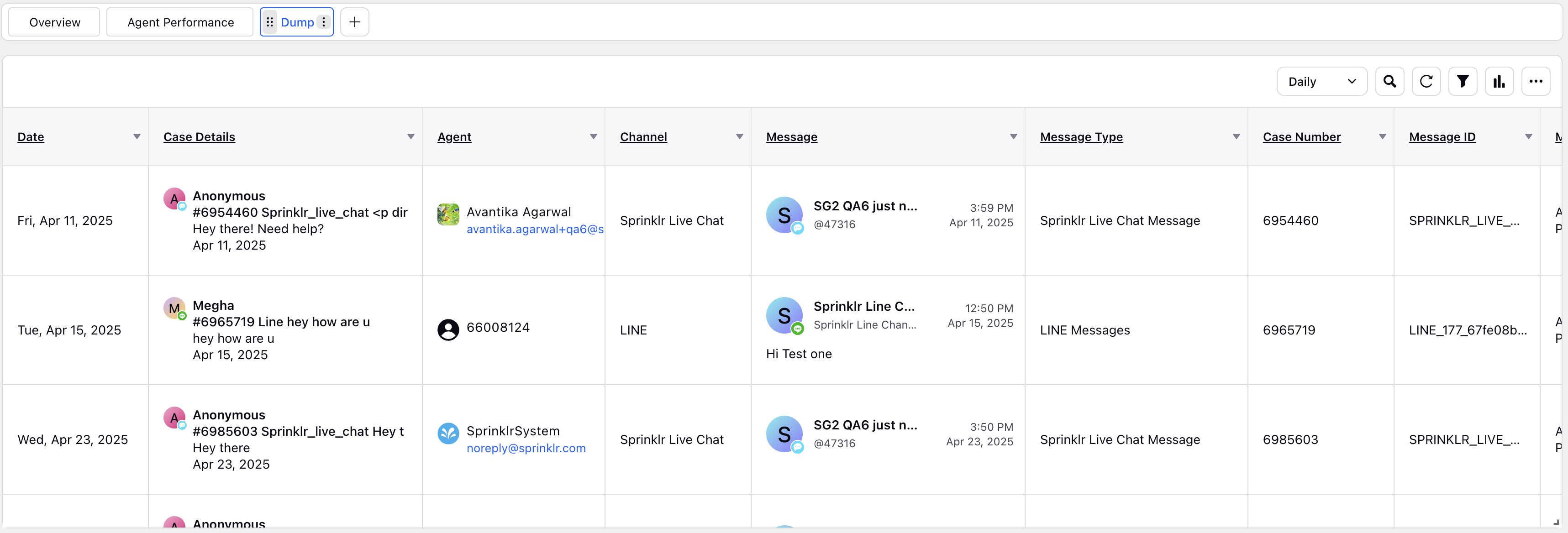Open Case Details column dropdown arrow
This screenshot has height=533, width=1568.
point(411,137)
